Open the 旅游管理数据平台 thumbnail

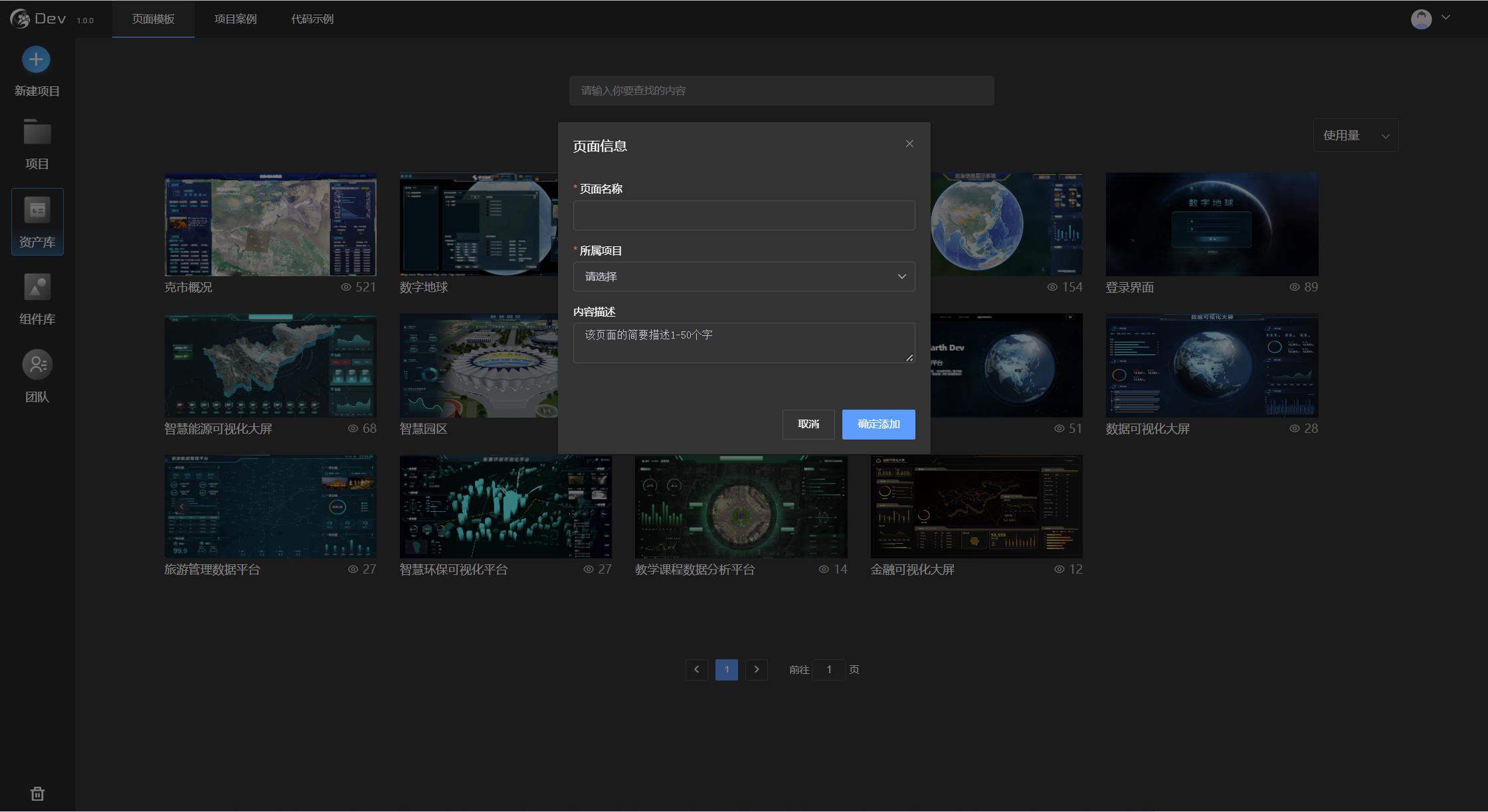tap(270, 507)
